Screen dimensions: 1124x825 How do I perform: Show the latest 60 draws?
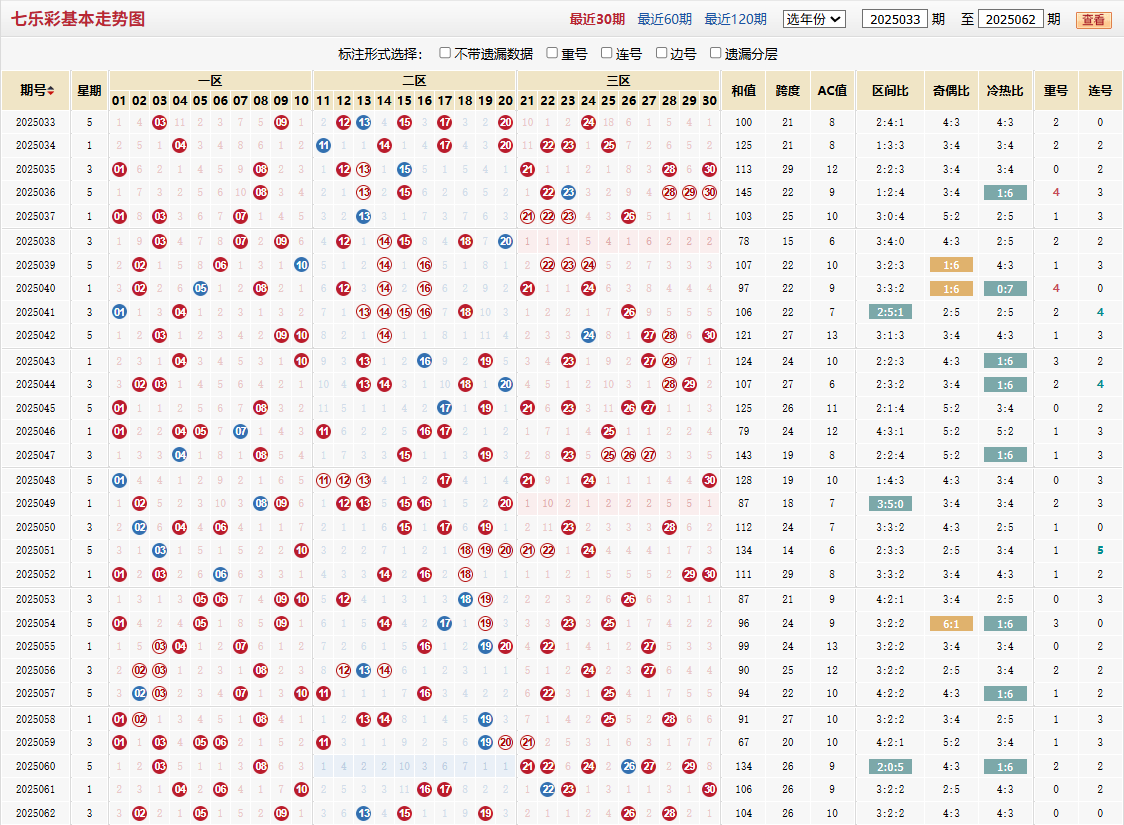click(x=665, y=19)
